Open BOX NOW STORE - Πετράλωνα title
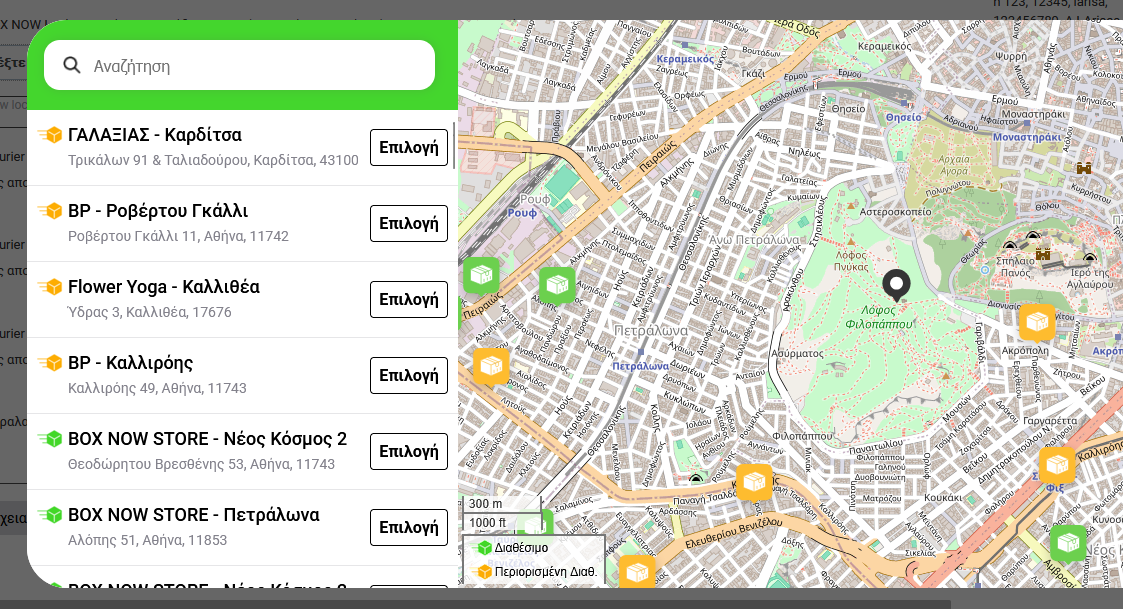Screen dimensions: 1123x609 click(x=193, y=514)
